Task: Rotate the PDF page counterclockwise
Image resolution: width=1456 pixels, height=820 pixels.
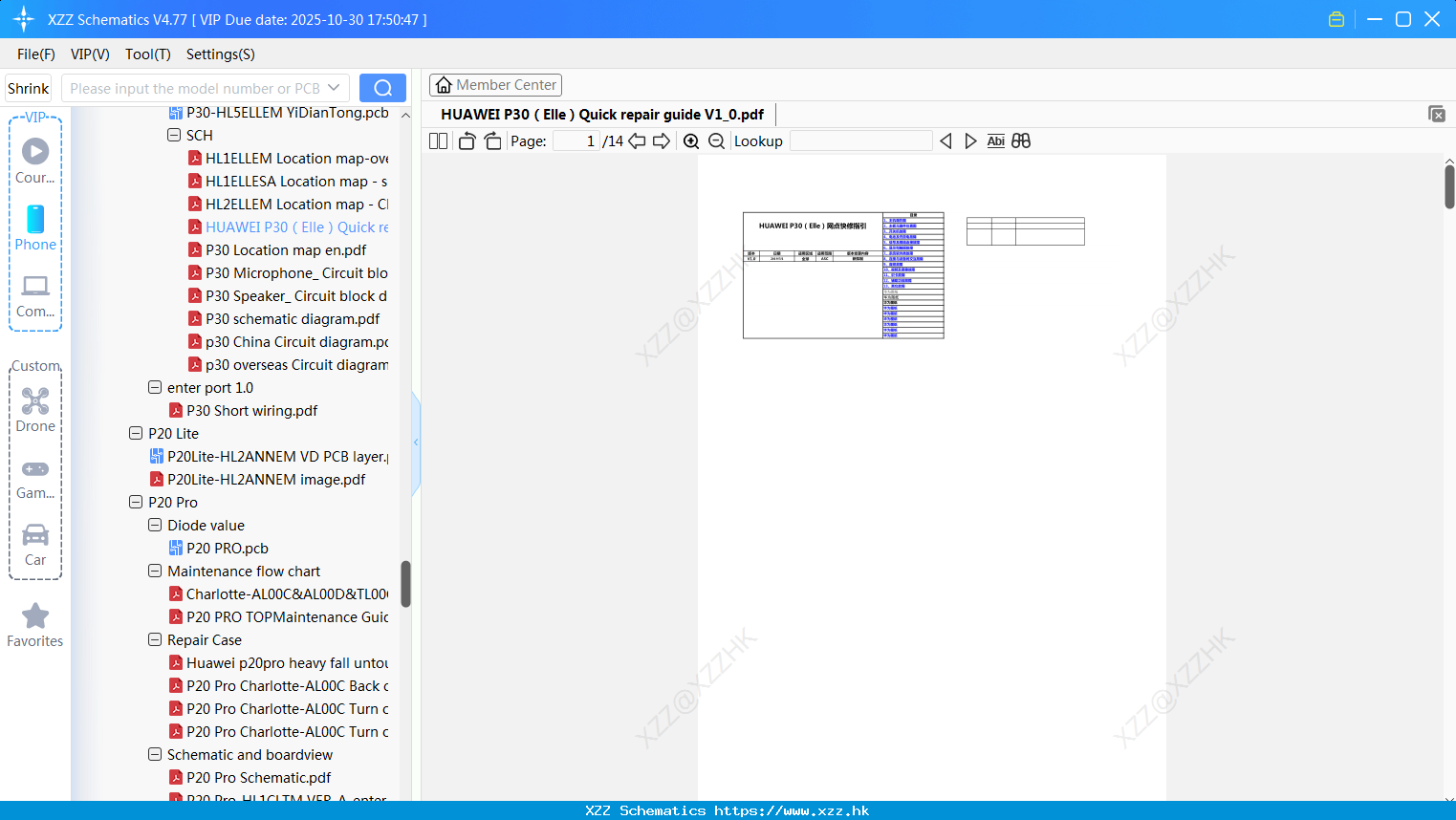Action: click(467, 141)
